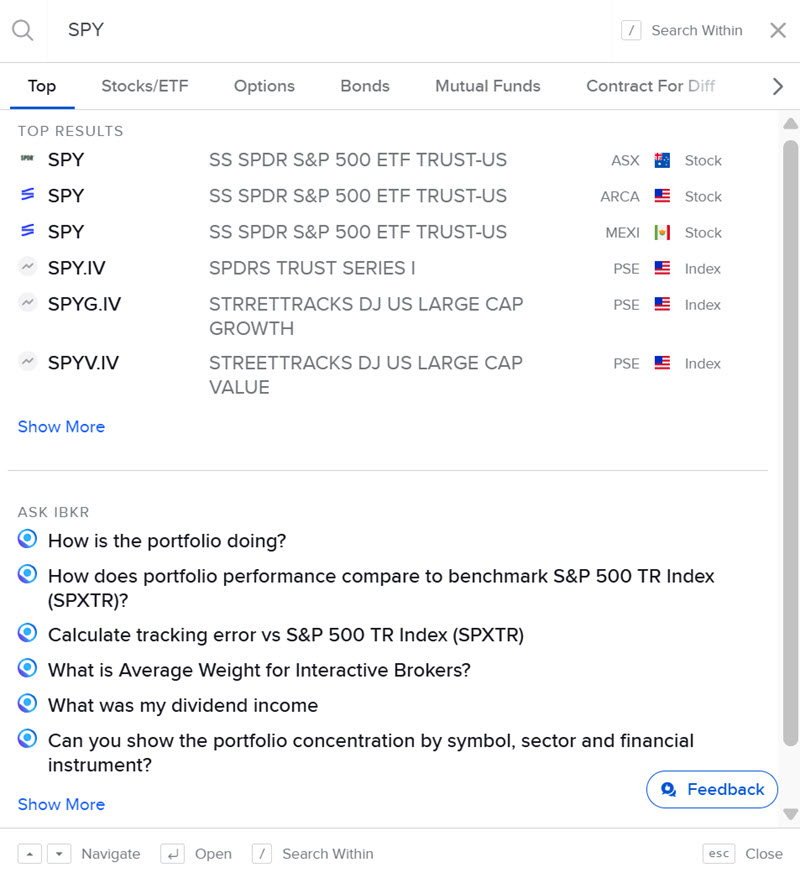Switch to the Bonds tab
800x873 pixels.
[x=365, y=86]
